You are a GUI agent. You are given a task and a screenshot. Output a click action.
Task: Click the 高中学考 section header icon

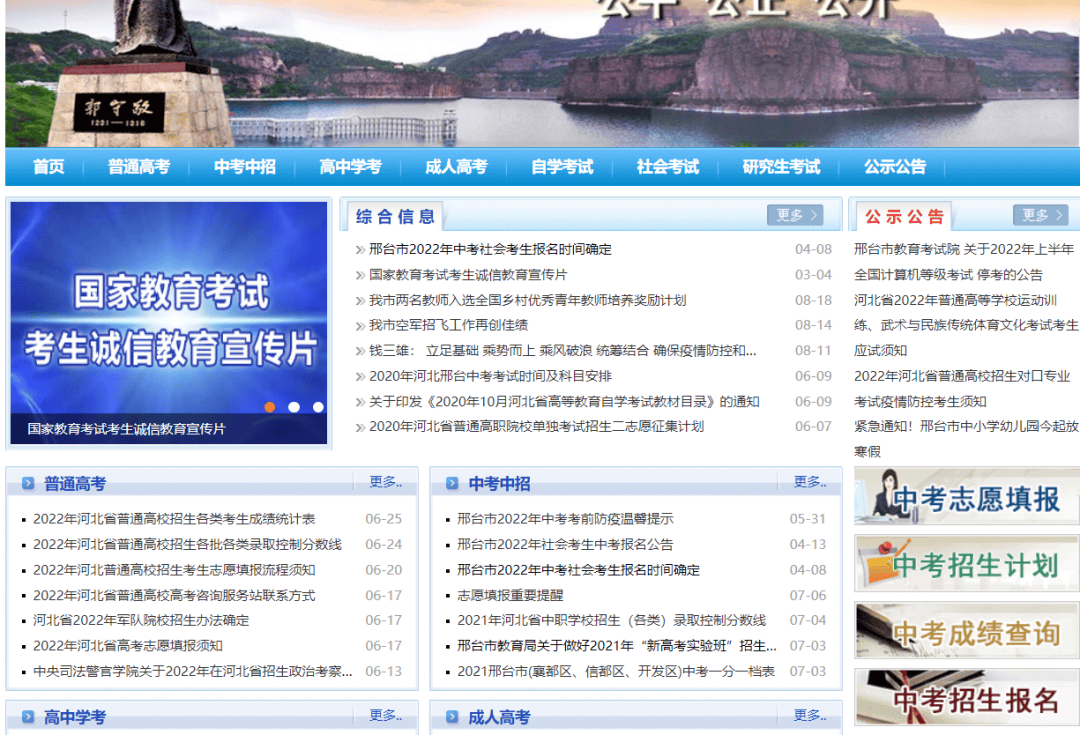pos(28,718)
